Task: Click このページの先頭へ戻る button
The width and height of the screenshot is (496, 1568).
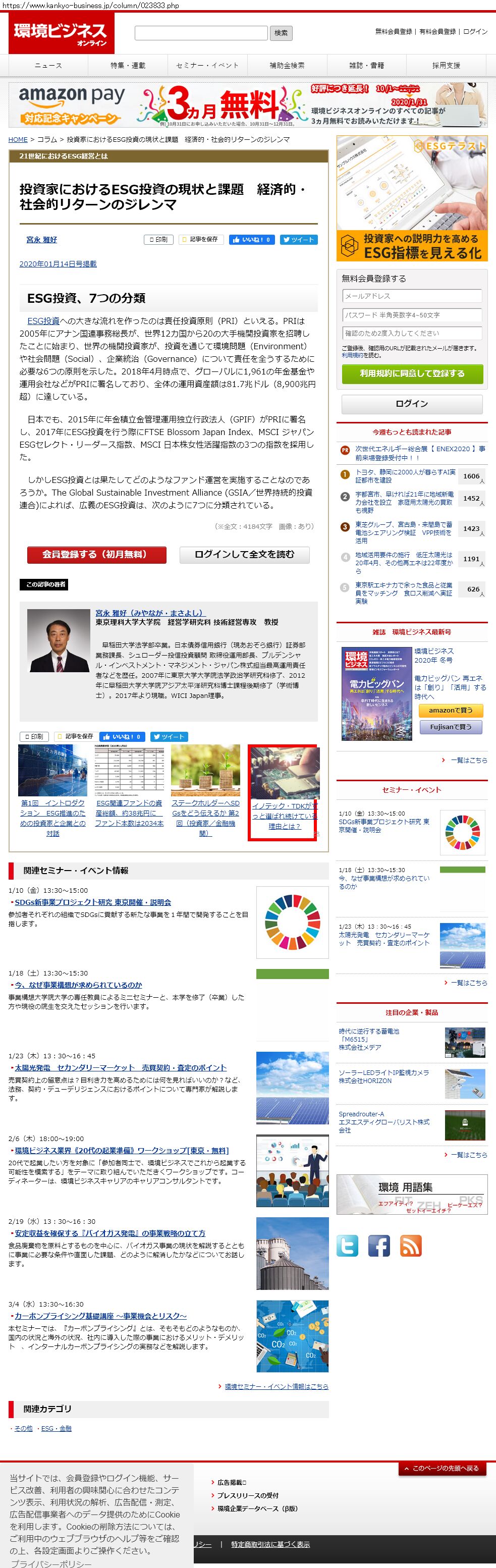Action: (444, 1468)
